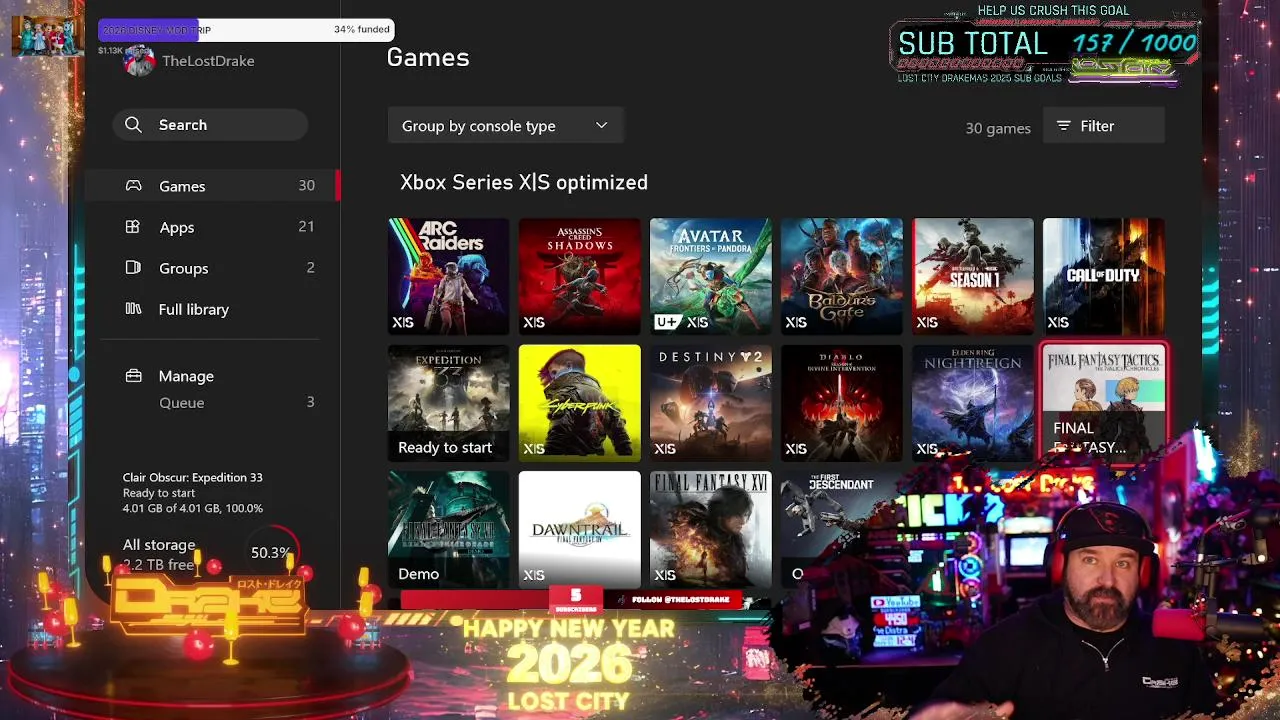Click the Filter lines icon
Screen dimensions: 1280x720
coord(1064,126)
